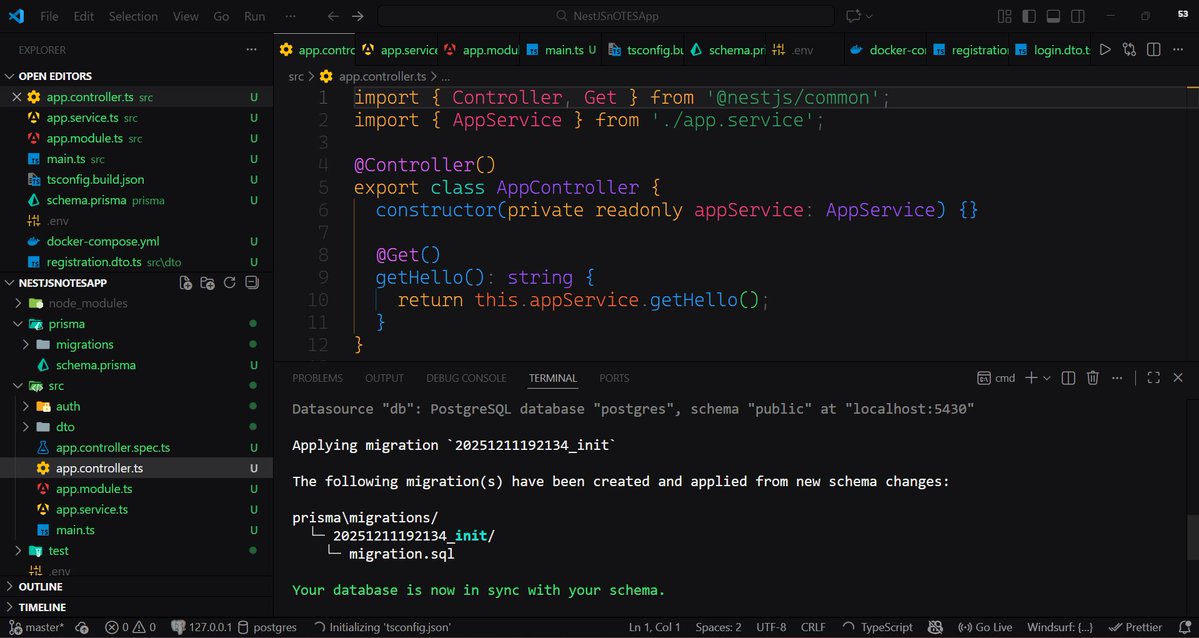Switch to the app.service editor tab
Screen dimensions: 1199x638
pyautogui.click(x=398, y=50)
